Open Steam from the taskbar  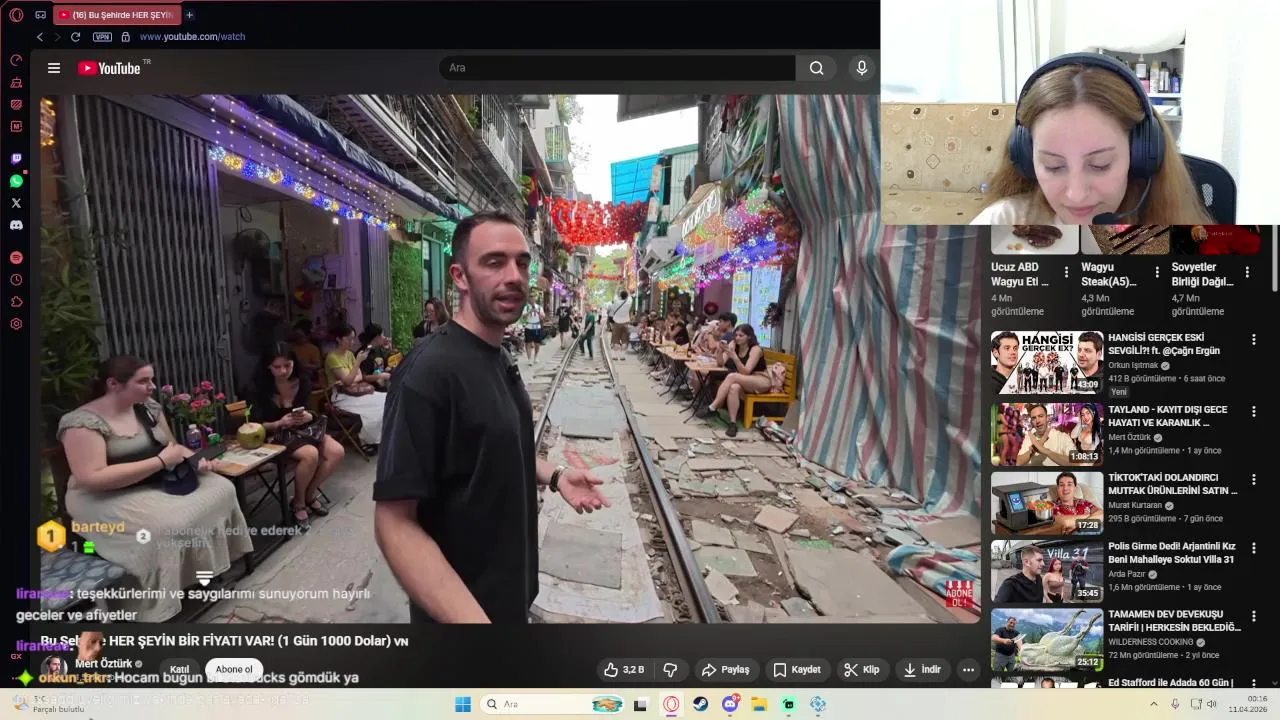701,704
